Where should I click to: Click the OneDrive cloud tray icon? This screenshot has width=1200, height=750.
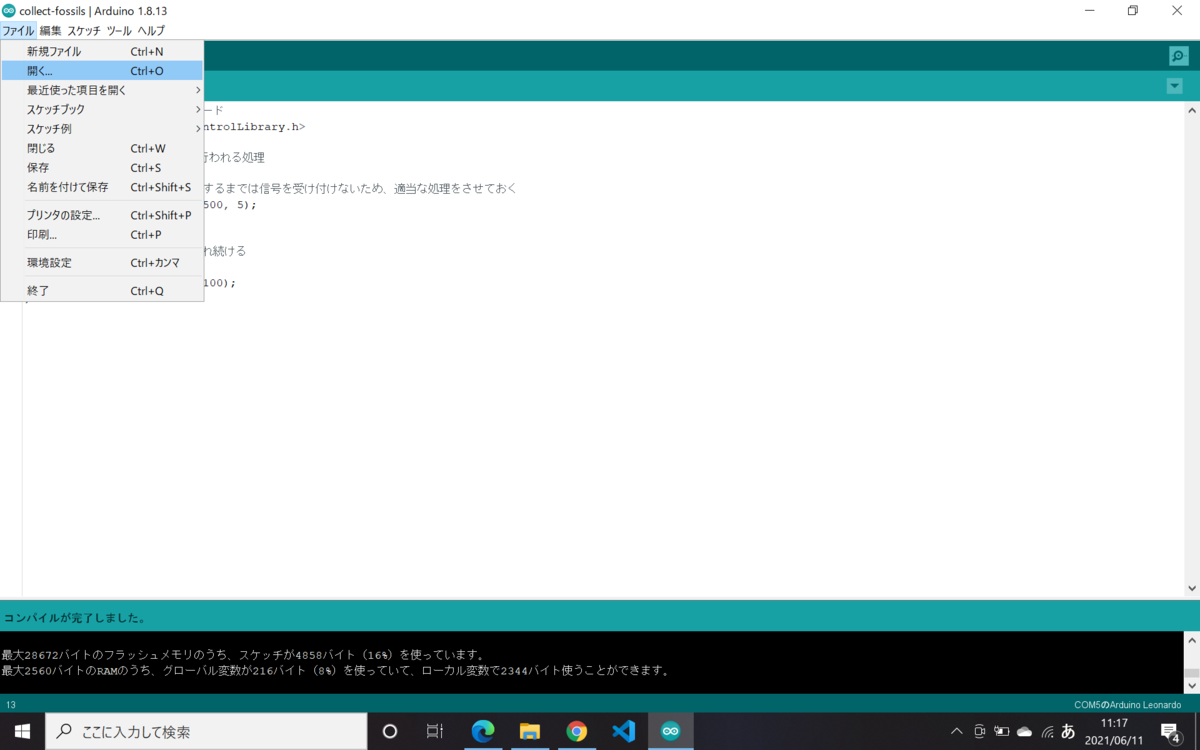click(x=1024, y=732)
